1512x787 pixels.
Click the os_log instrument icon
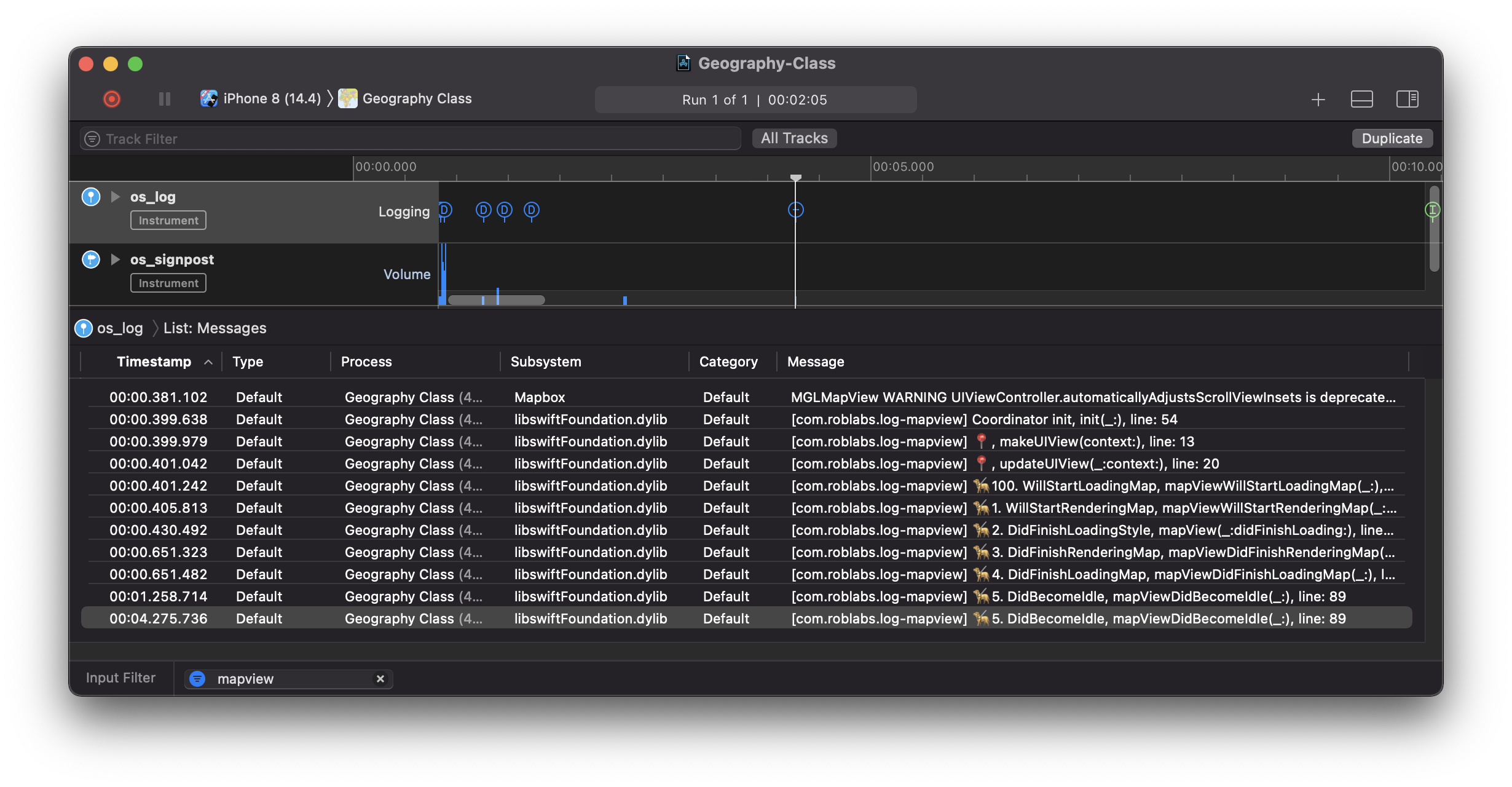click(91, 197)
